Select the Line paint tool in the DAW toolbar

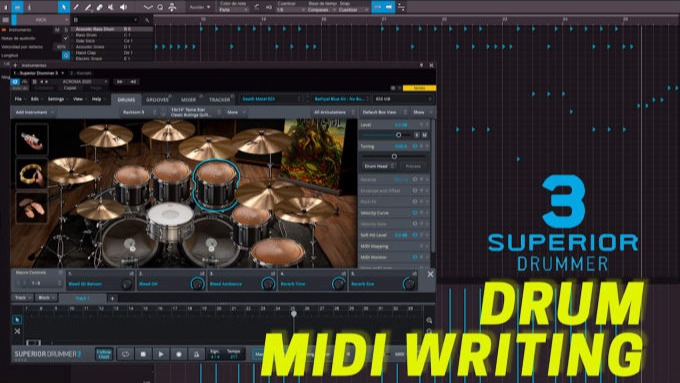[88, 7]
